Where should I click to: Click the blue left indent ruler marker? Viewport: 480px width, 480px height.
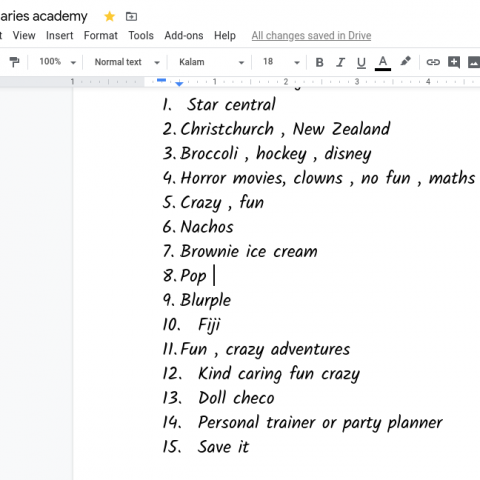coord(179,84)
